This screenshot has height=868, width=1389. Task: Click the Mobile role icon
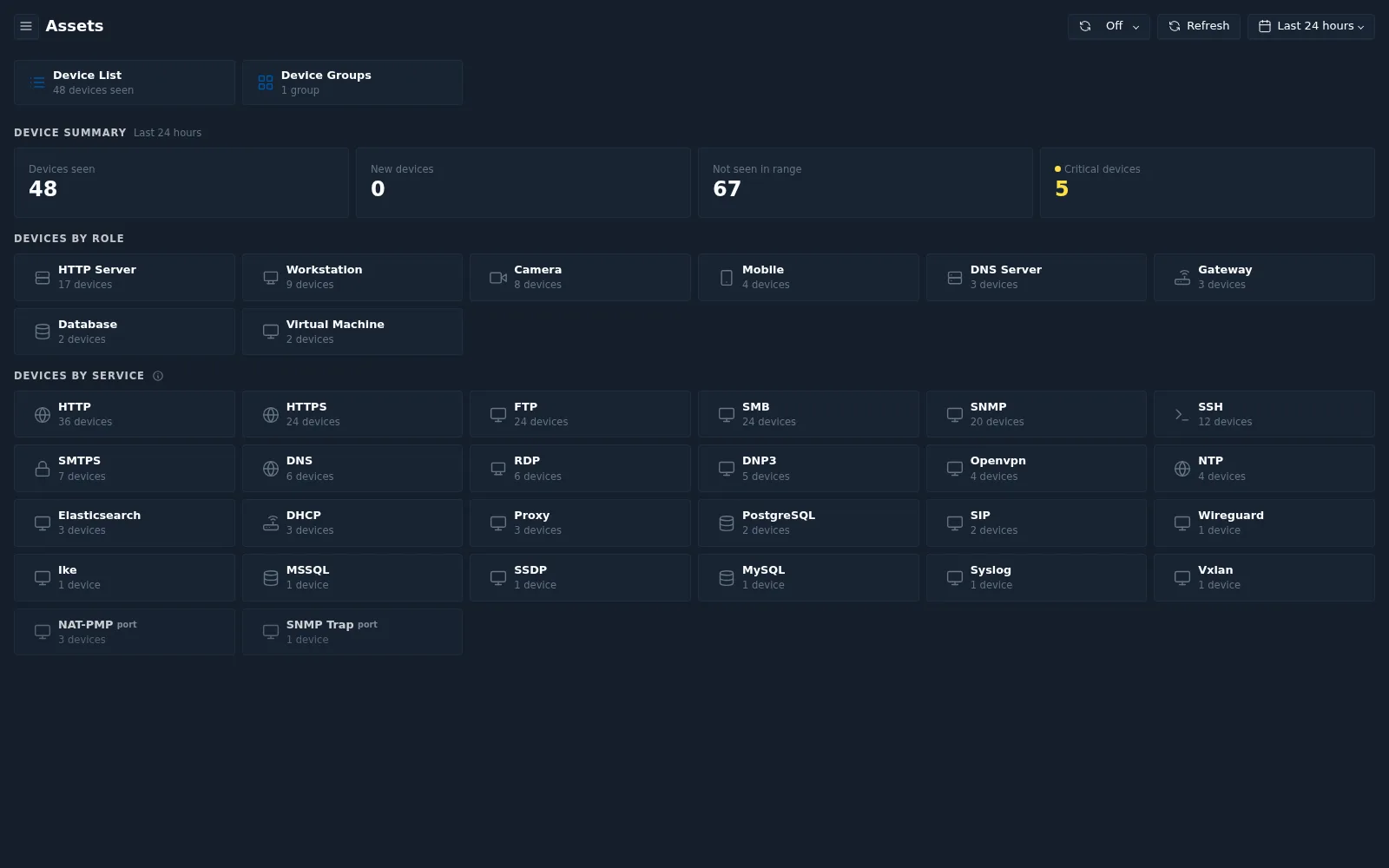click(x=727, y=278)
